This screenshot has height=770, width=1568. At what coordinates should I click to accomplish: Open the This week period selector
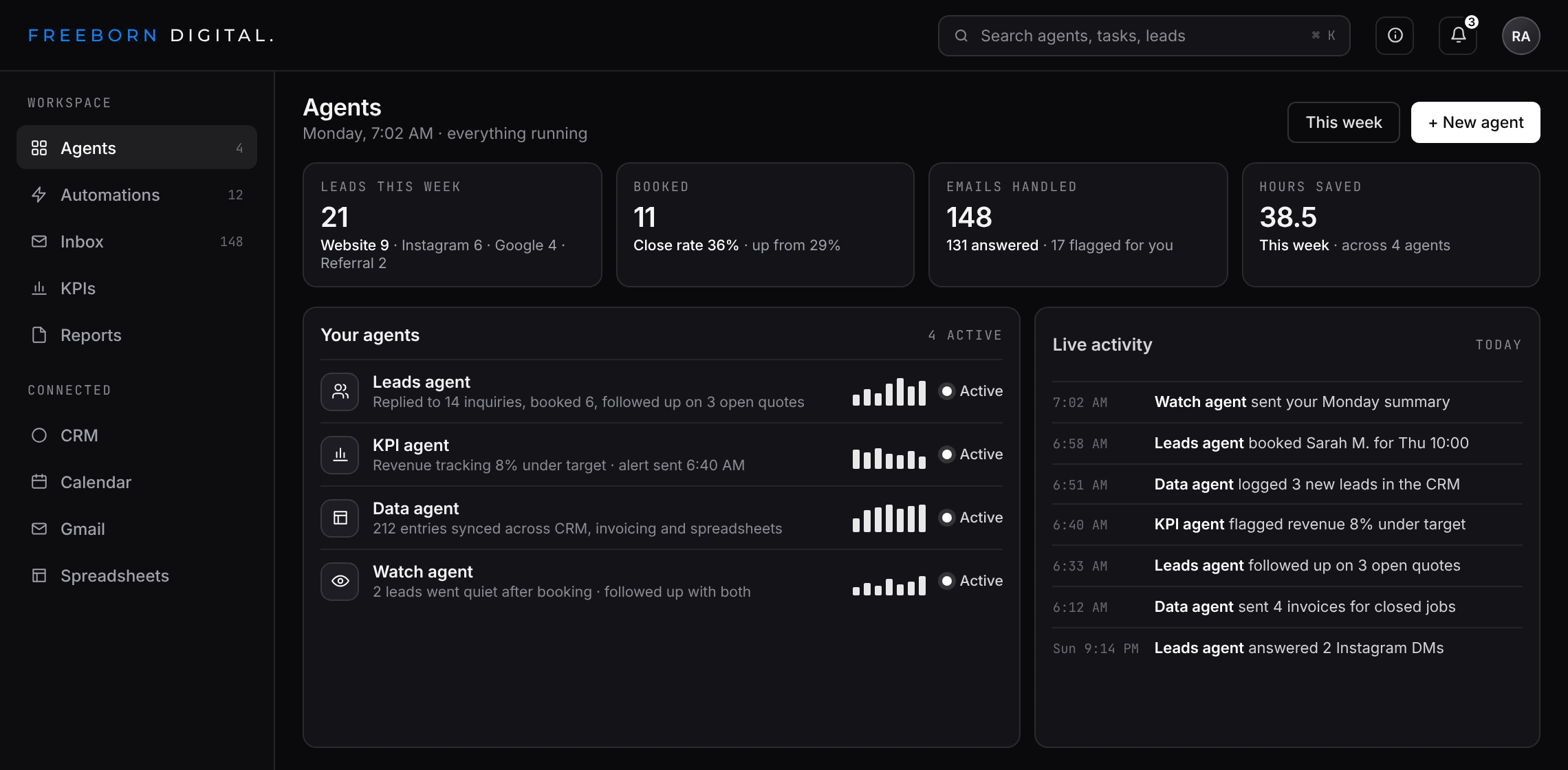(x=1343, y=122)
